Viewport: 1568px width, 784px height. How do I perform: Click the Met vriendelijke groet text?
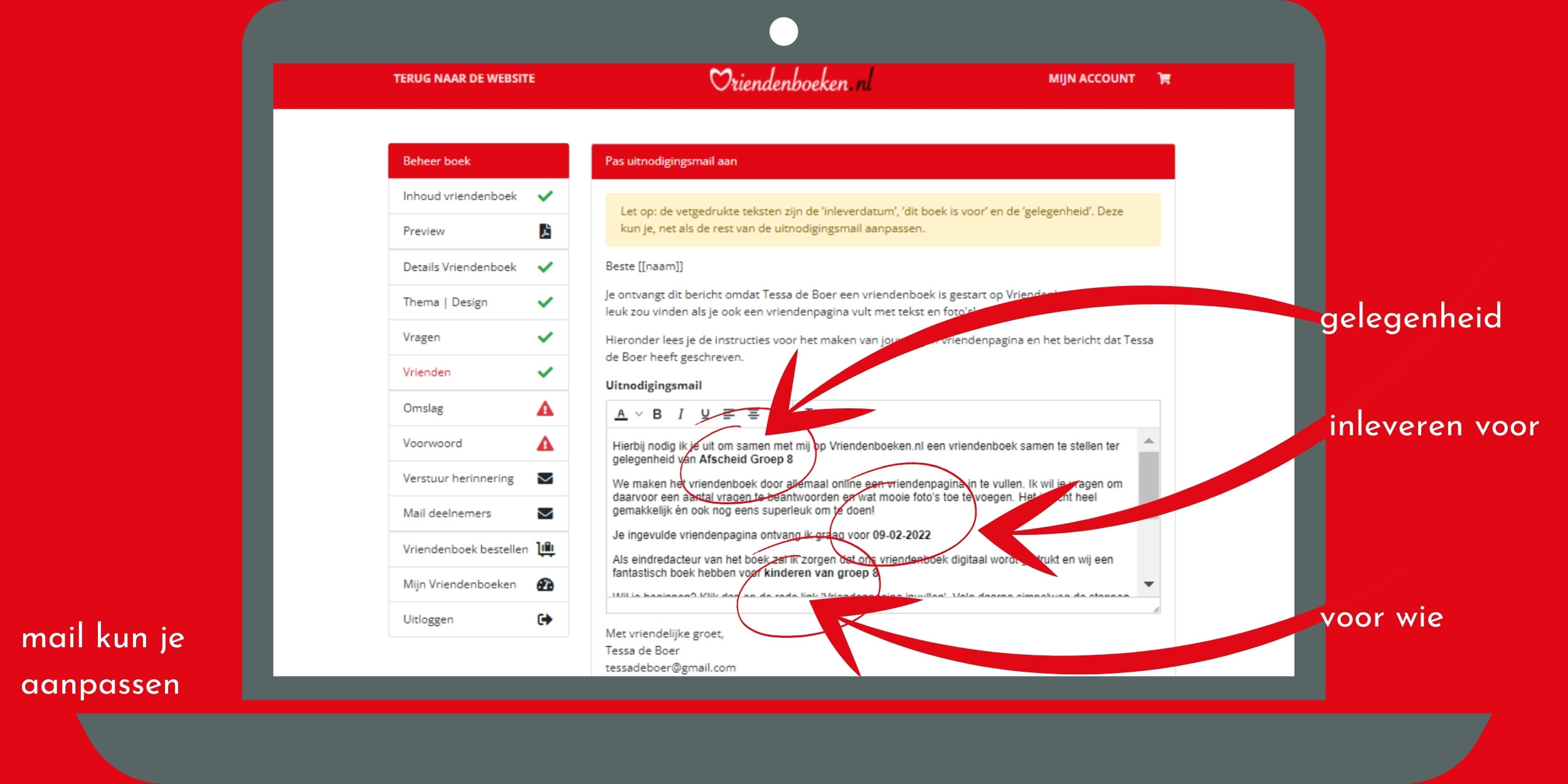(665, 634)
